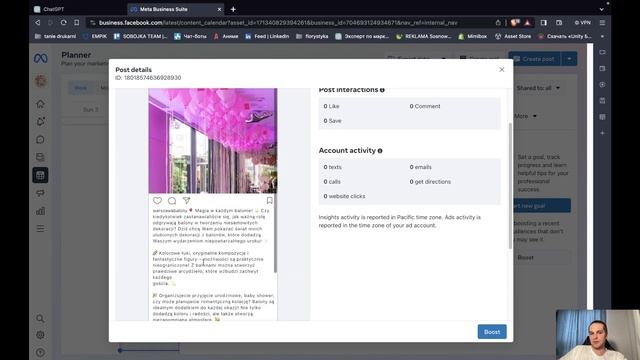
Task: Click the Search magnifier in left sidebar
Action: click(x=40, y=318)
